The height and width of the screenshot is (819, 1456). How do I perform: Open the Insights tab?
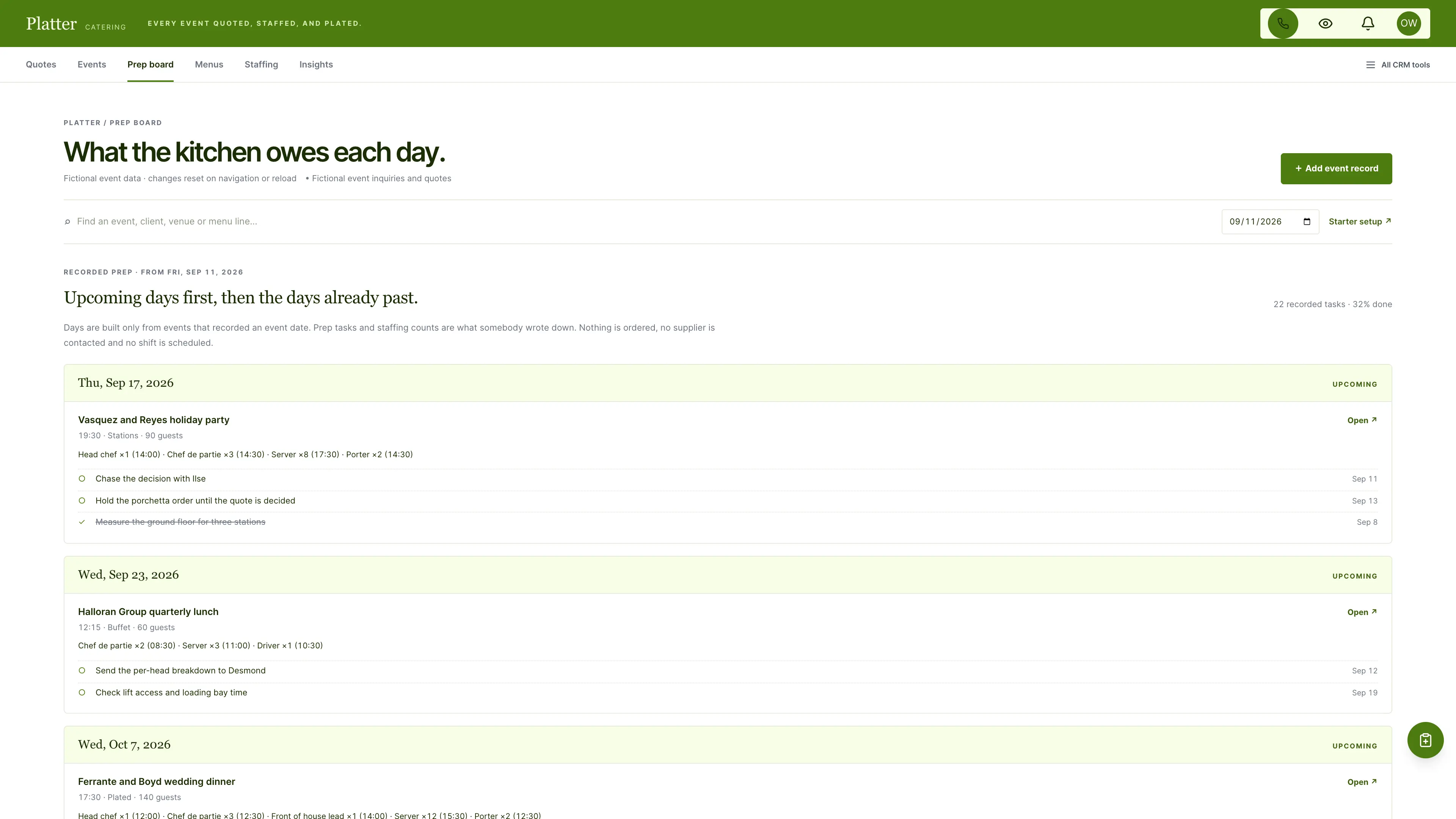316,64
